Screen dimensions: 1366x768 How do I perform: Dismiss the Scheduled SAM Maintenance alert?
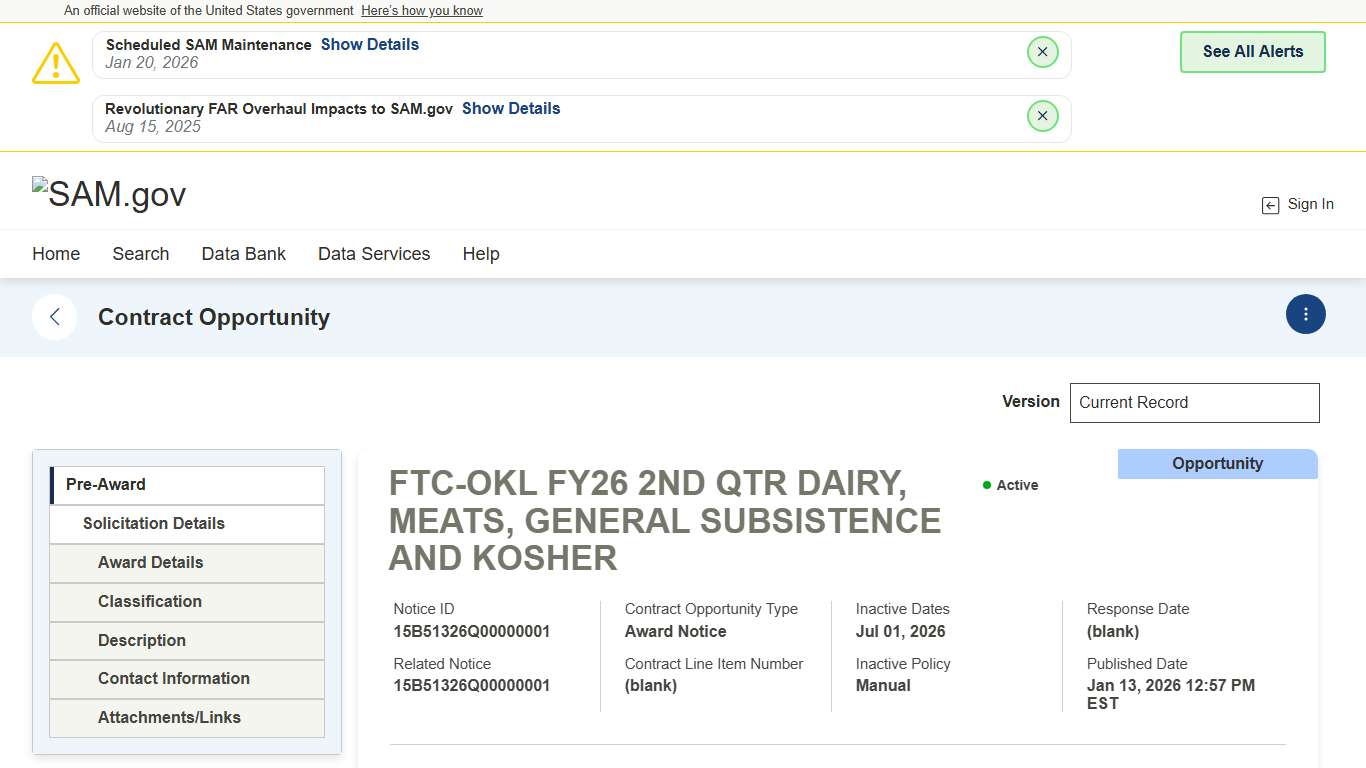(x=1042, y=52)
